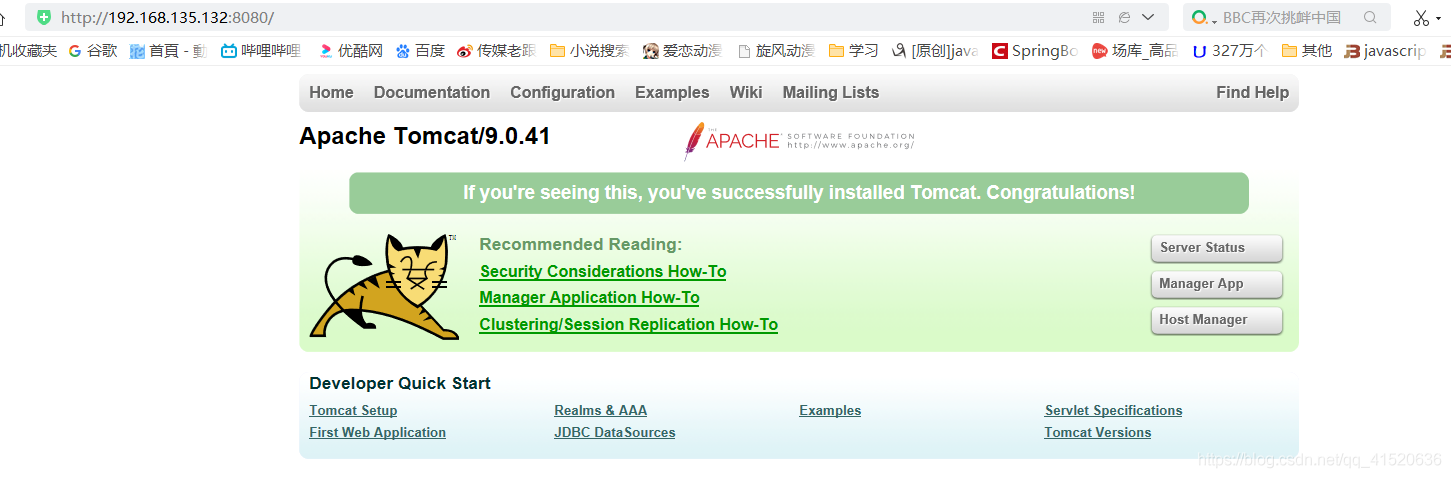The image size is (1451, 478).
Task: Click the Developer Quick Start heading
Action: click(400, 383)
